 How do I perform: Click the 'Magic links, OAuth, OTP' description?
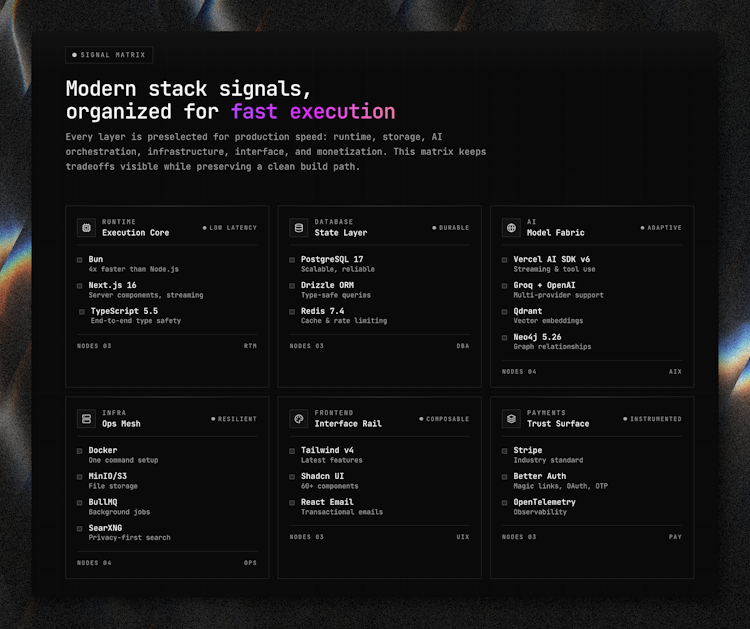point(561,486)
